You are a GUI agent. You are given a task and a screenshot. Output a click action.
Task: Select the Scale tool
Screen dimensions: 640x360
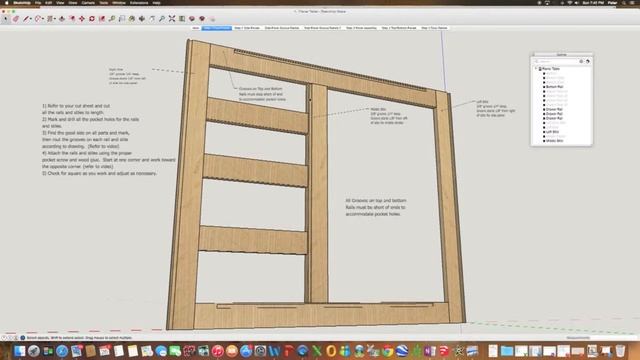click(102, 19)
